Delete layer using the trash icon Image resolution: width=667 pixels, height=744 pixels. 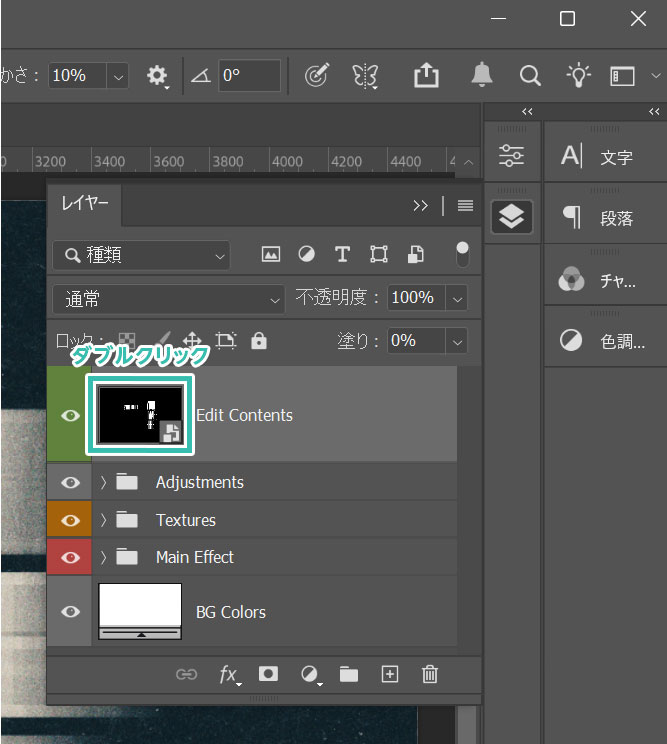tap(430, 674)
